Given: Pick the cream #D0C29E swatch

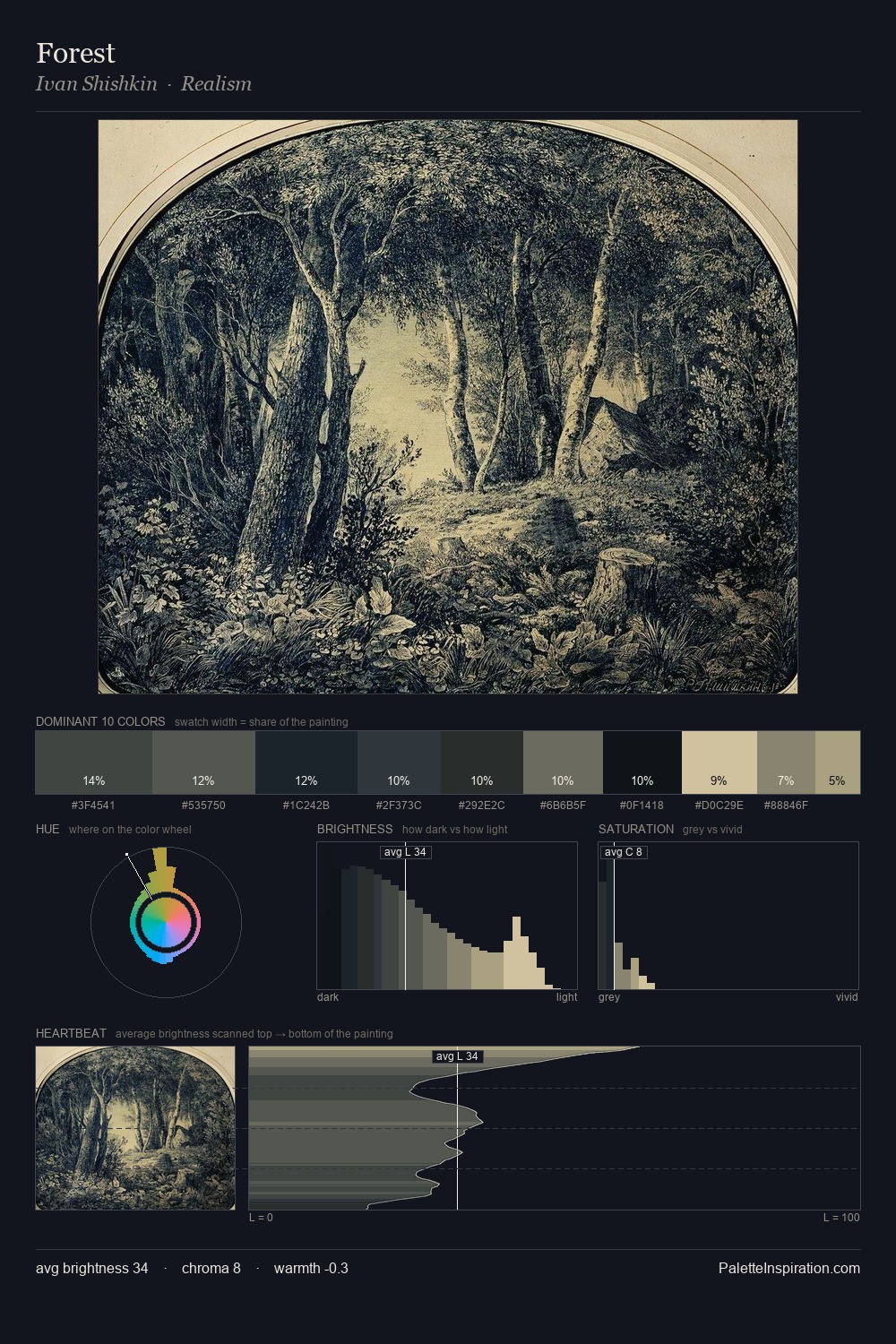Looking at the screenshot, I should click(x=719, y=762).
